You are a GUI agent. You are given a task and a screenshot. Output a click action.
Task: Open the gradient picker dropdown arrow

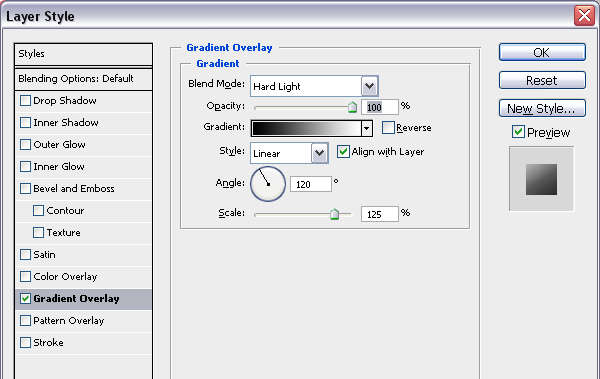367,128
